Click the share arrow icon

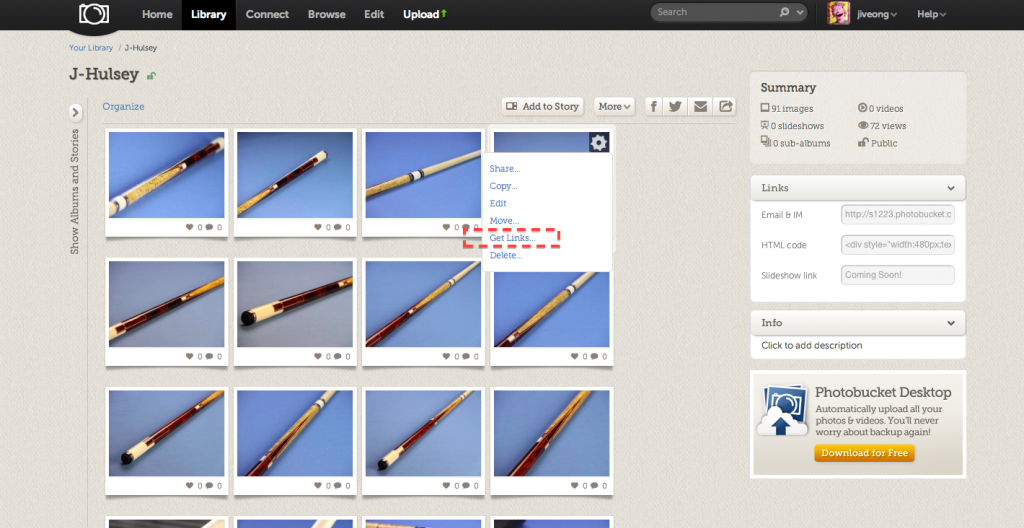[x=725, y=107]
